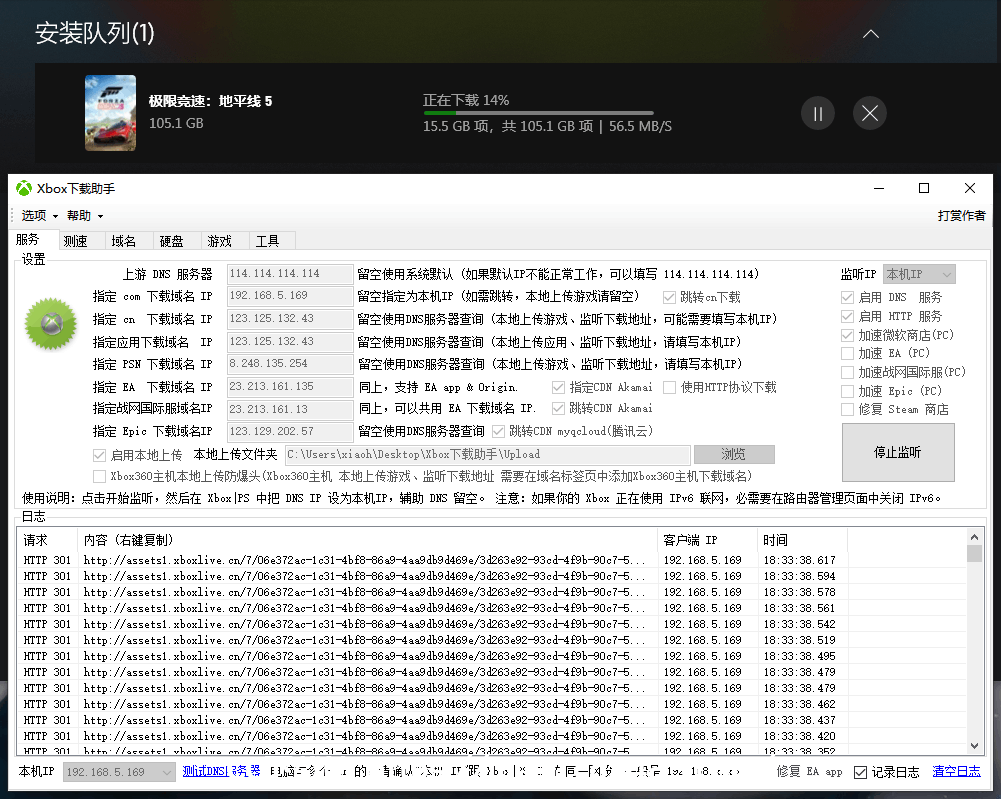The width and height of the screenshot is (1001, 799).
Task: Click the Xbox下载助手 title bar icon
Action: pos(24,188)
